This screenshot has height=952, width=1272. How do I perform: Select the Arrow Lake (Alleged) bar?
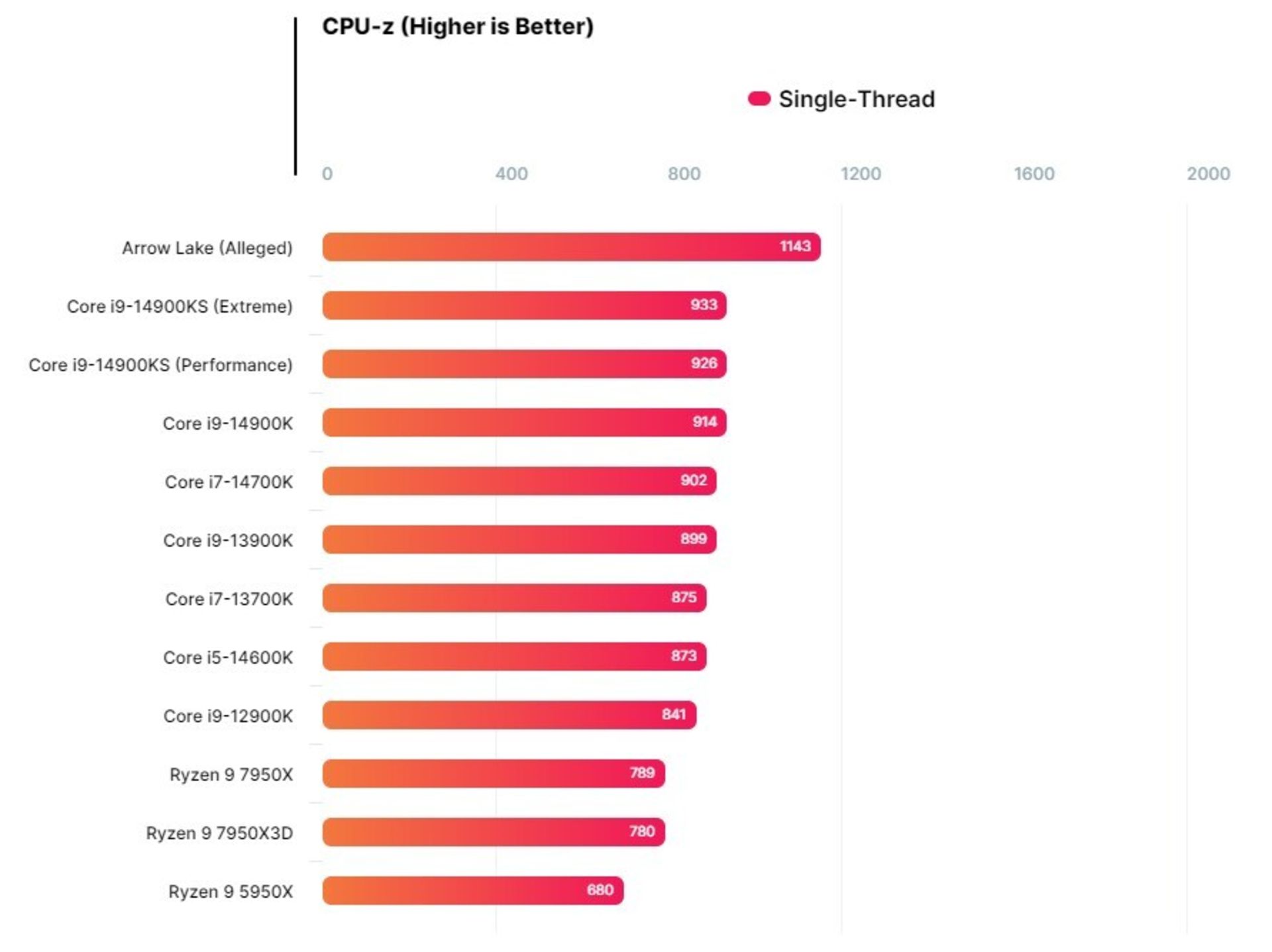coord(571,246)
